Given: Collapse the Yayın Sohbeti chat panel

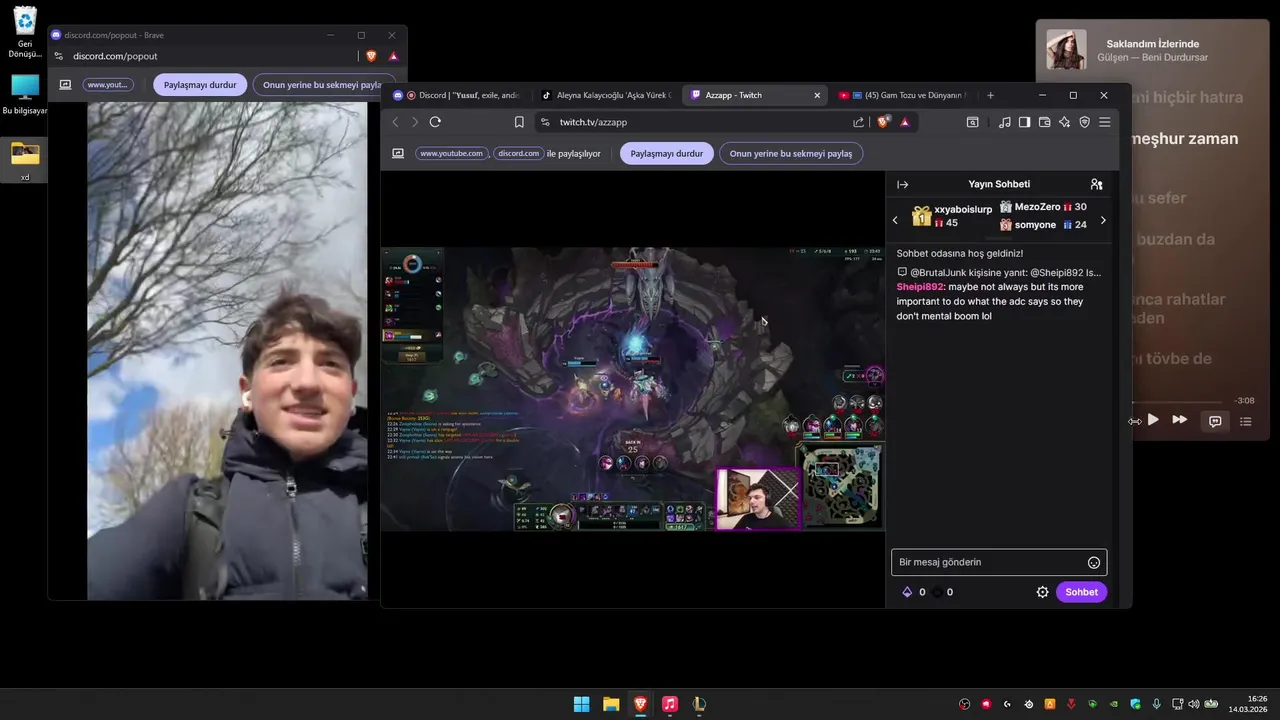Looking at the screenshot, I should [902, 184].
